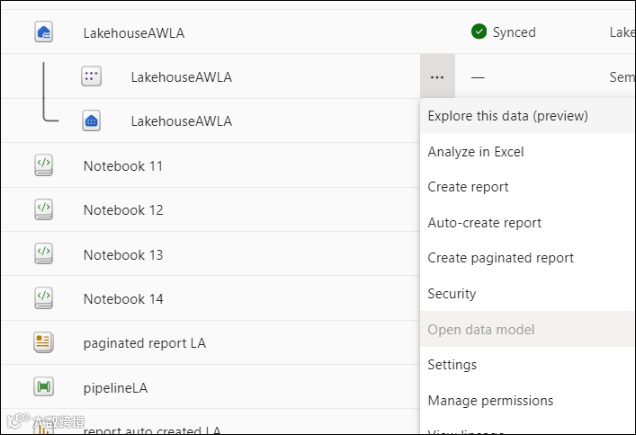This screenshot has width=636, height=435.
Task: Open Security from the context menu
Action: [452, 294]
